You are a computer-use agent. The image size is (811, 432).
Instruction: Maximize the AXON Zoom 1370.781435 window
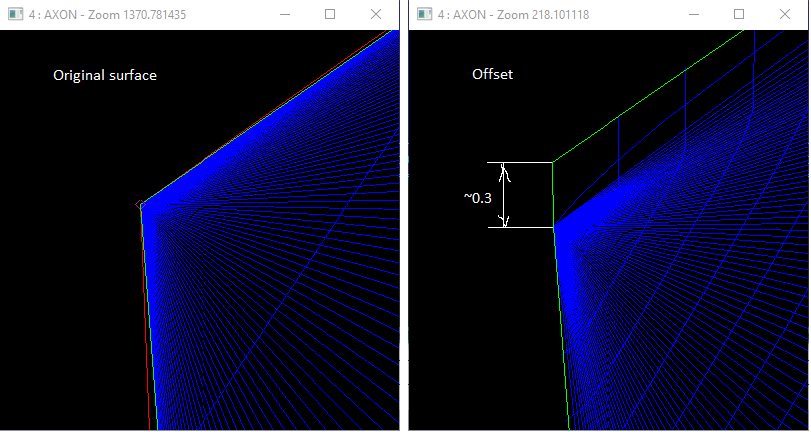[x=330, y=15]
